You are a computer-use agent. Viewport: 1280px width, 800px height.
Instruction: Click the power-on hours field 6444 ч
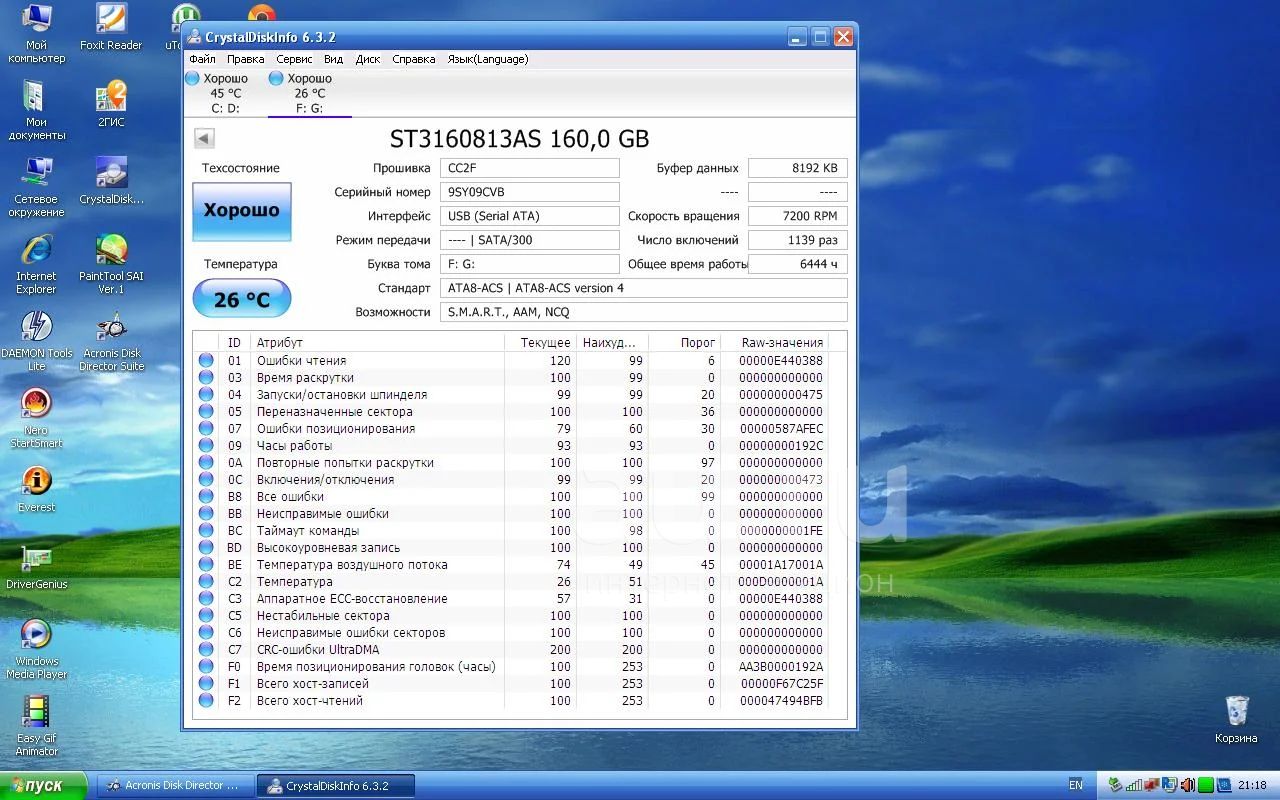coord(798,264)
